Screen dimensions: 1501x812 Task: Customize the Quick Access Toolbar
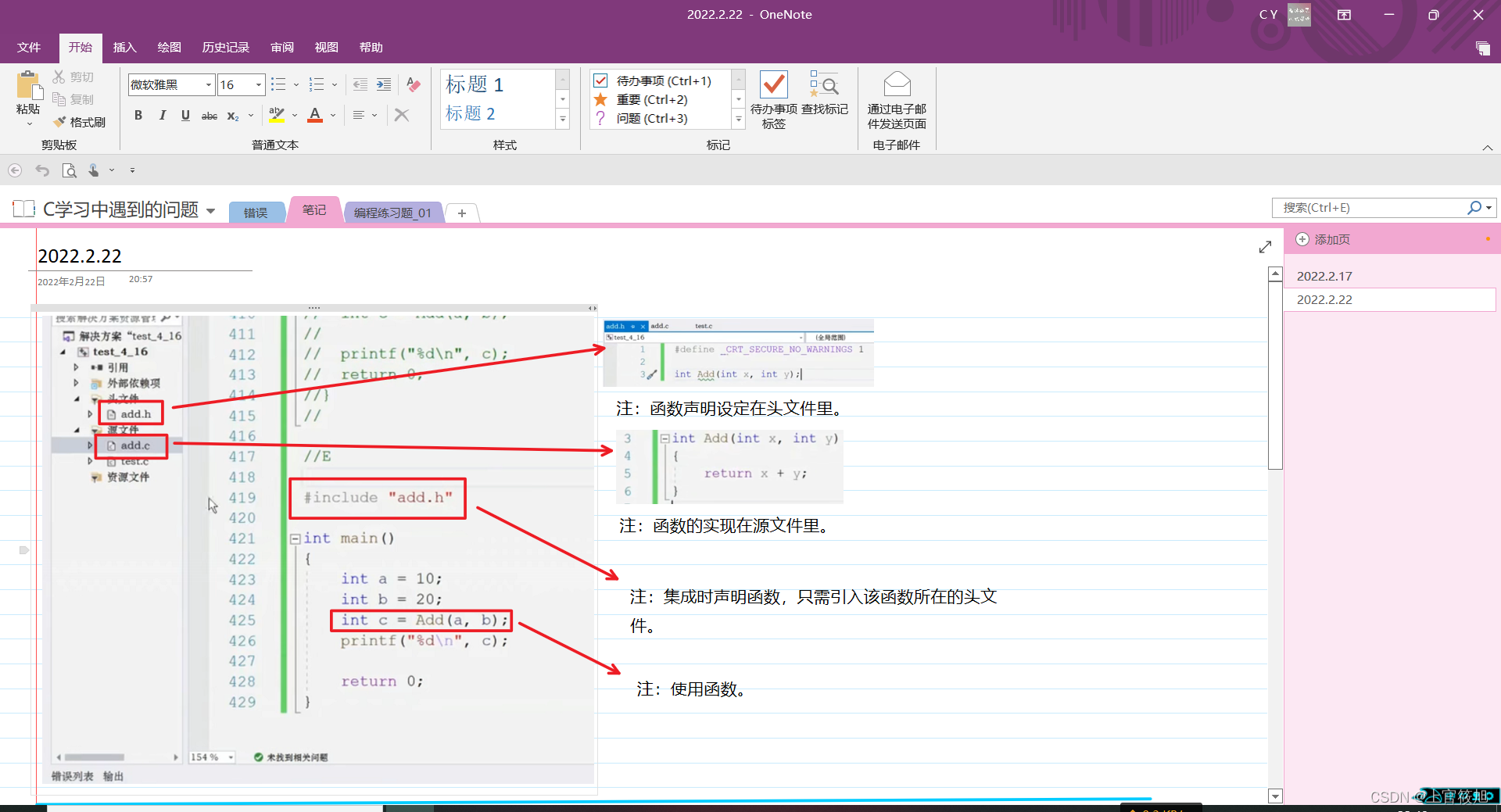point(132,170)
